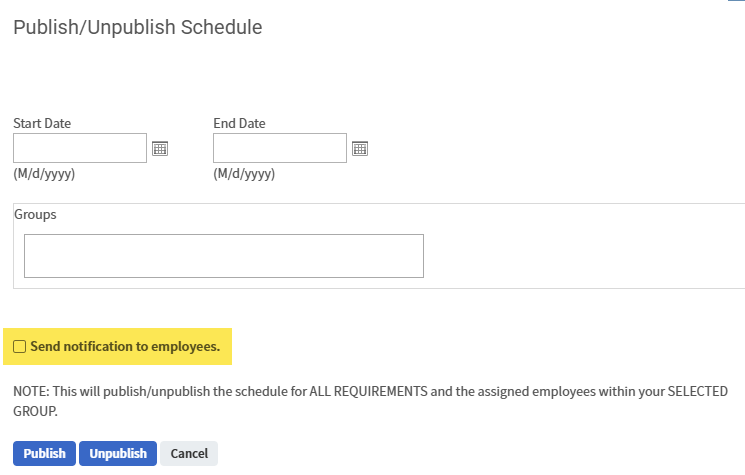
Task: Click the Publish/Unpublish Schedule heading
Action: (x=137, y=28)
